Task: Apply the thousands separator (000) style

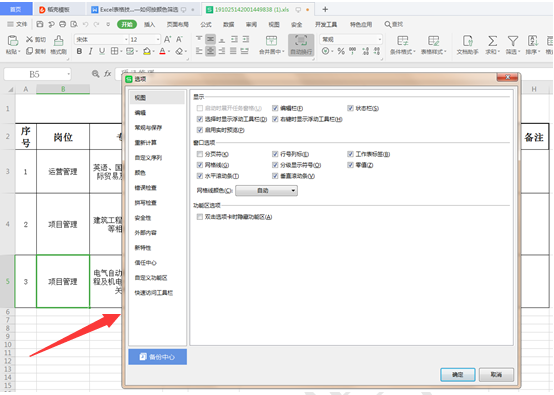Action: [352, 52]
